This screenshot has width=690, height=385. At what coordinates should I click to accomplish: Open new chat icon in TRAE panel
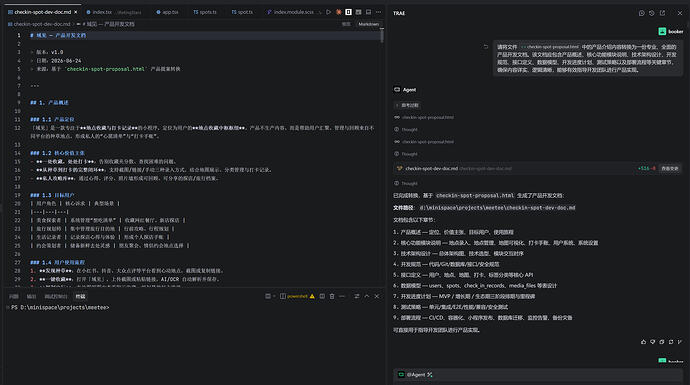(642, 13)
